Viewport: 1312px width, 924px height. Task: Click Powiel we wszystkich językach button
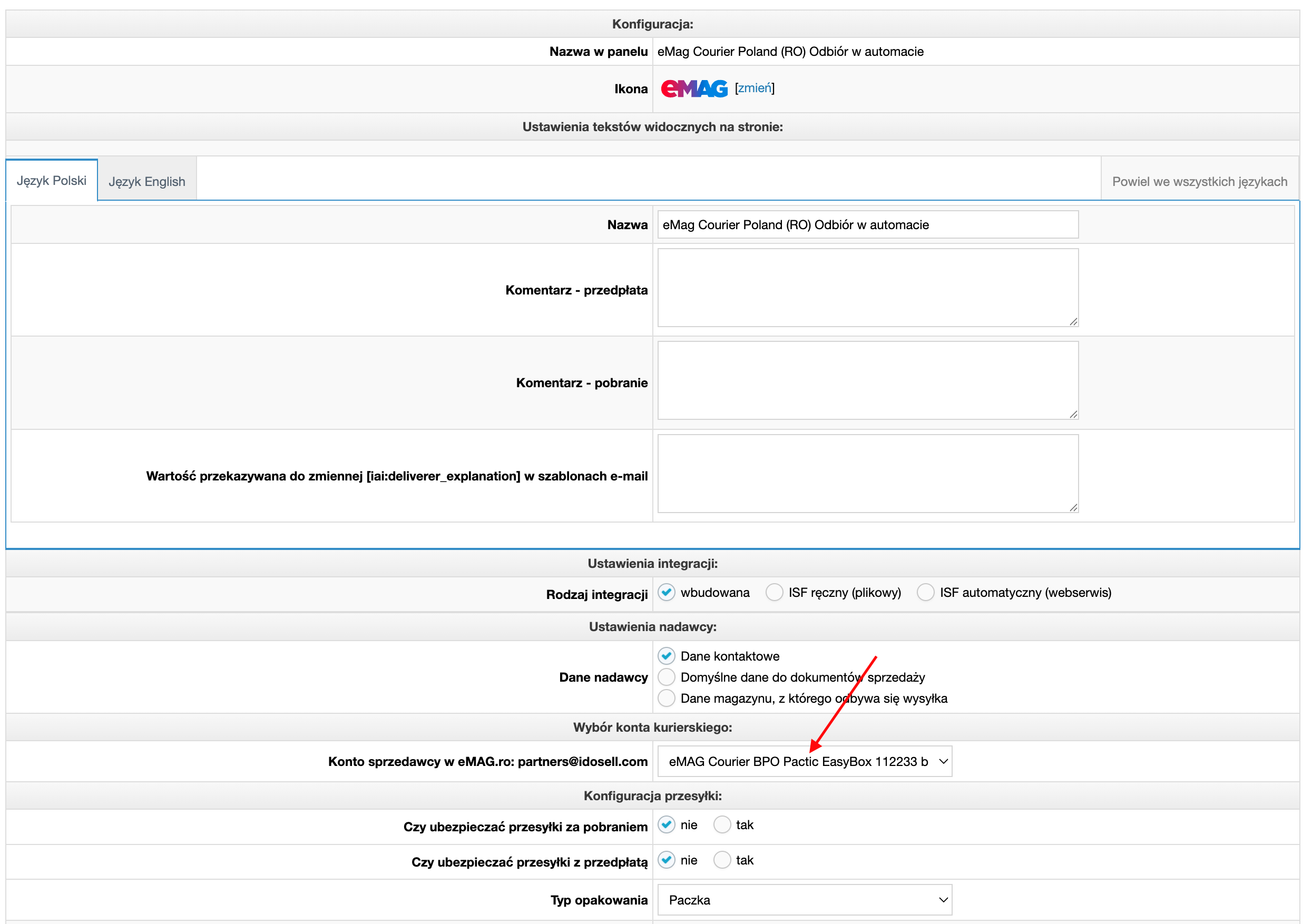[1199, 182]
